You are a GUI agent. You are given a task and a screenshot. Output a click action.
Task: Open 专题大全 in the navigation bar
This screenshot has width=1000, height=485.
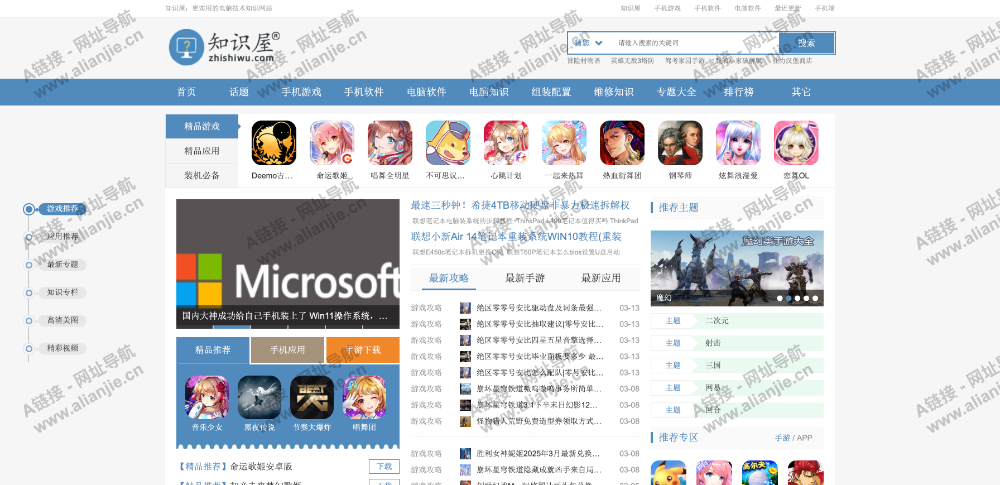click(677, 92)
